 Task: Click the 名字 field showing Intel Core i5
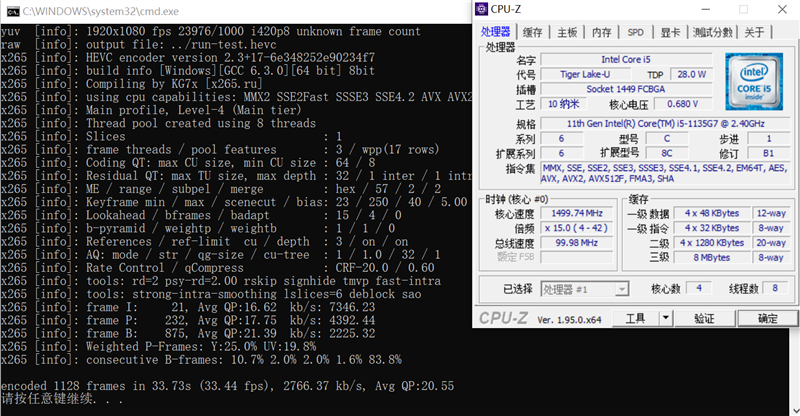pos(623,60)
